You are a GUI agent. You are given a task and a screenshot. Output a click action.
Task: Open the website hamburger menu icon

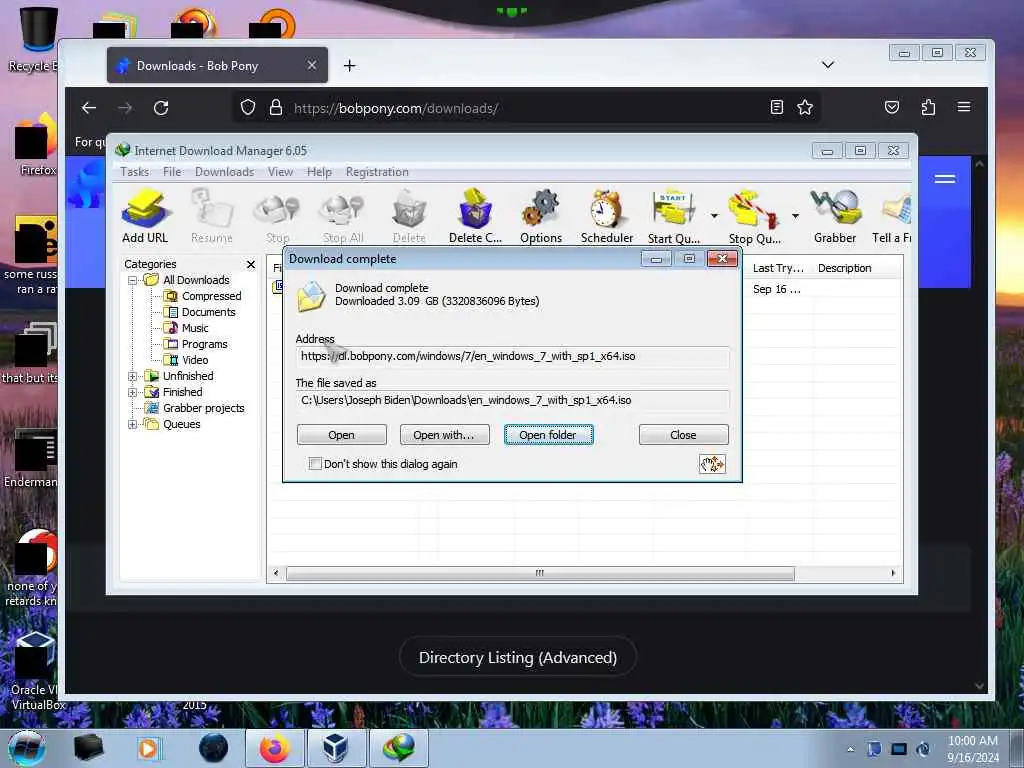coord(945,179)
